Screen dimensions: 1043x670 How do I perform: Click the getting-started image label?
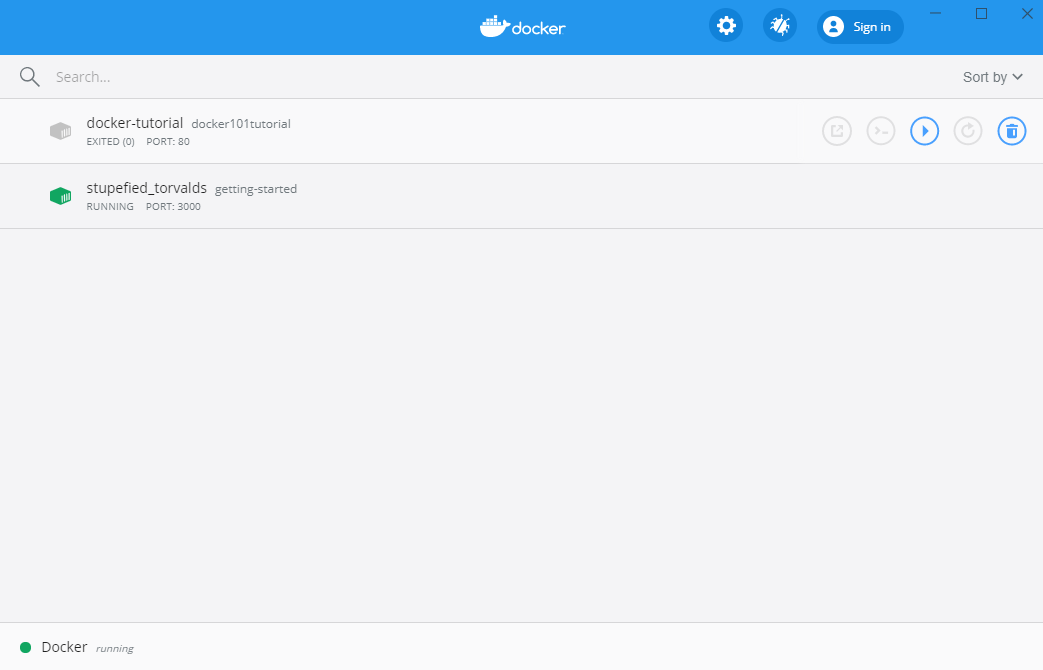coord(255,189)
